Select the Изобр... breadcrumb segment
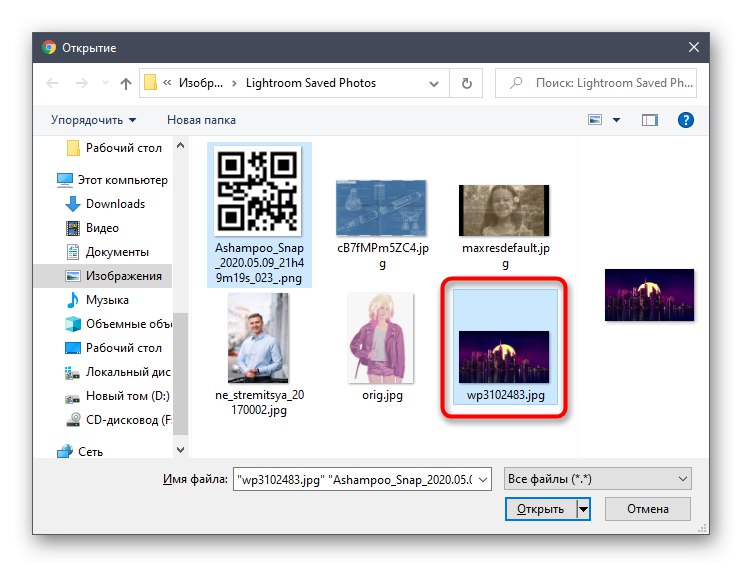 pyautogui.click(x=201, y=83)
